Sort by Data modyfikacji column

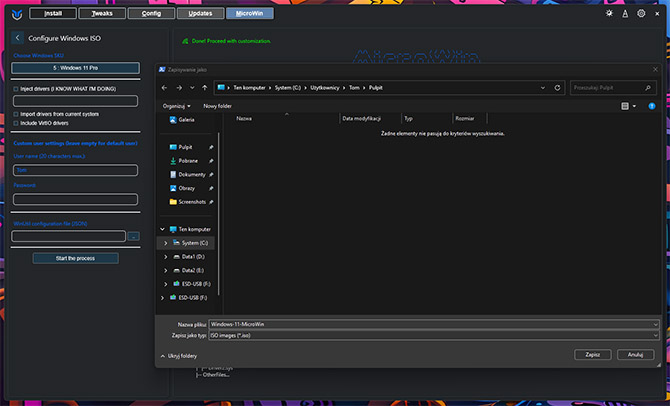pos(361,118)
